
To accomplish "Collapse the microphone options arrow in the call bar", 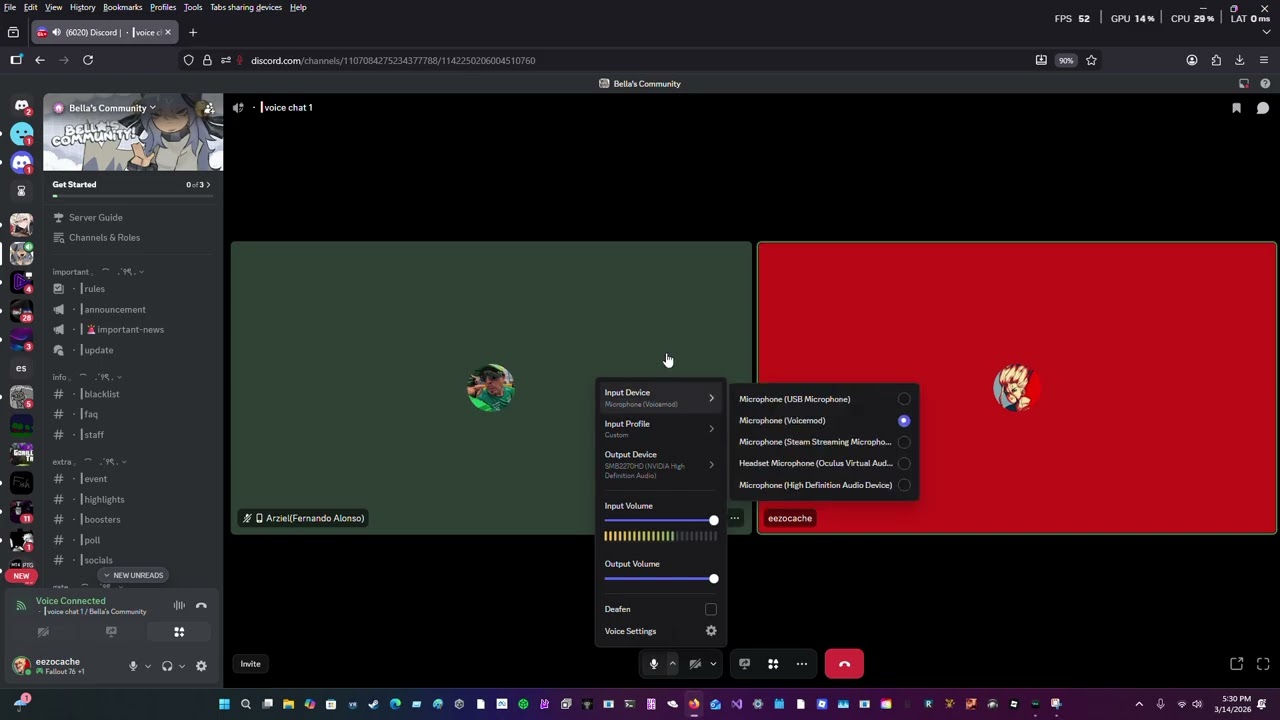I will (673, 664).
